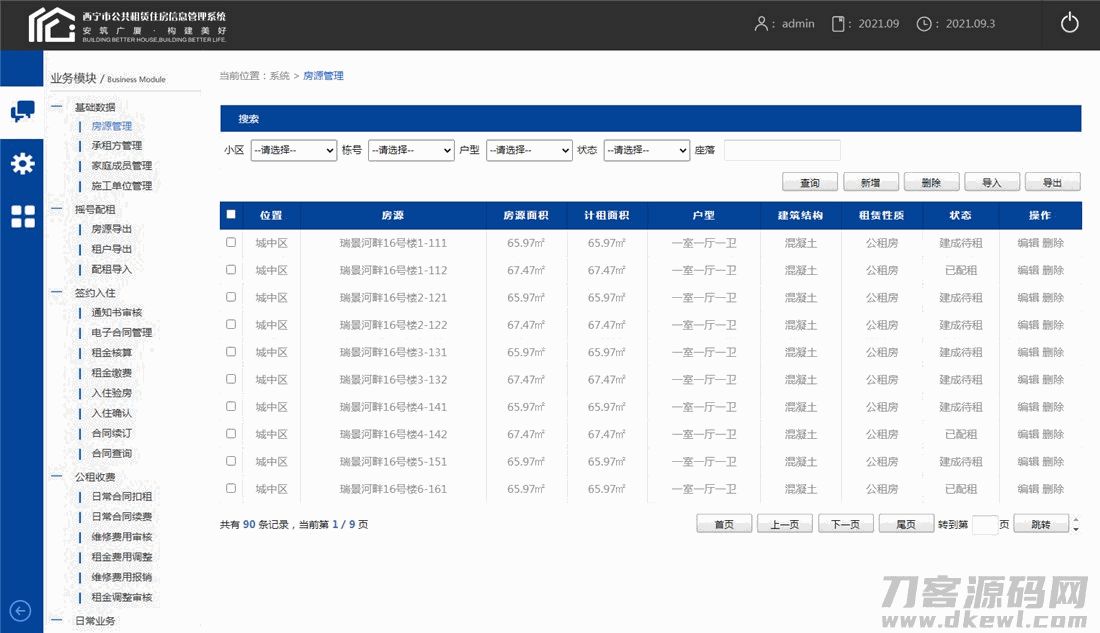
Task: Click the 查询 button
Action: 809,183
